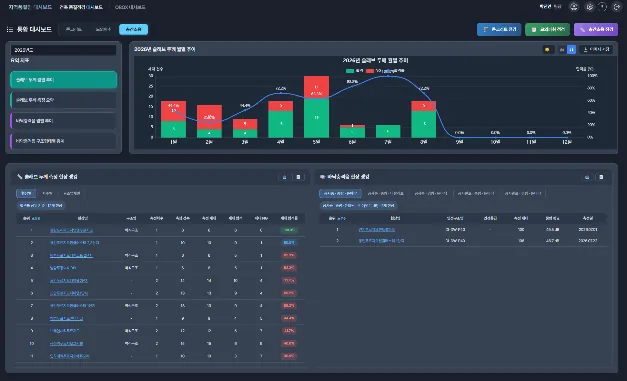Switch chart to the line chart icon
This screenshot has width=627, height=381.
(562, 50)
